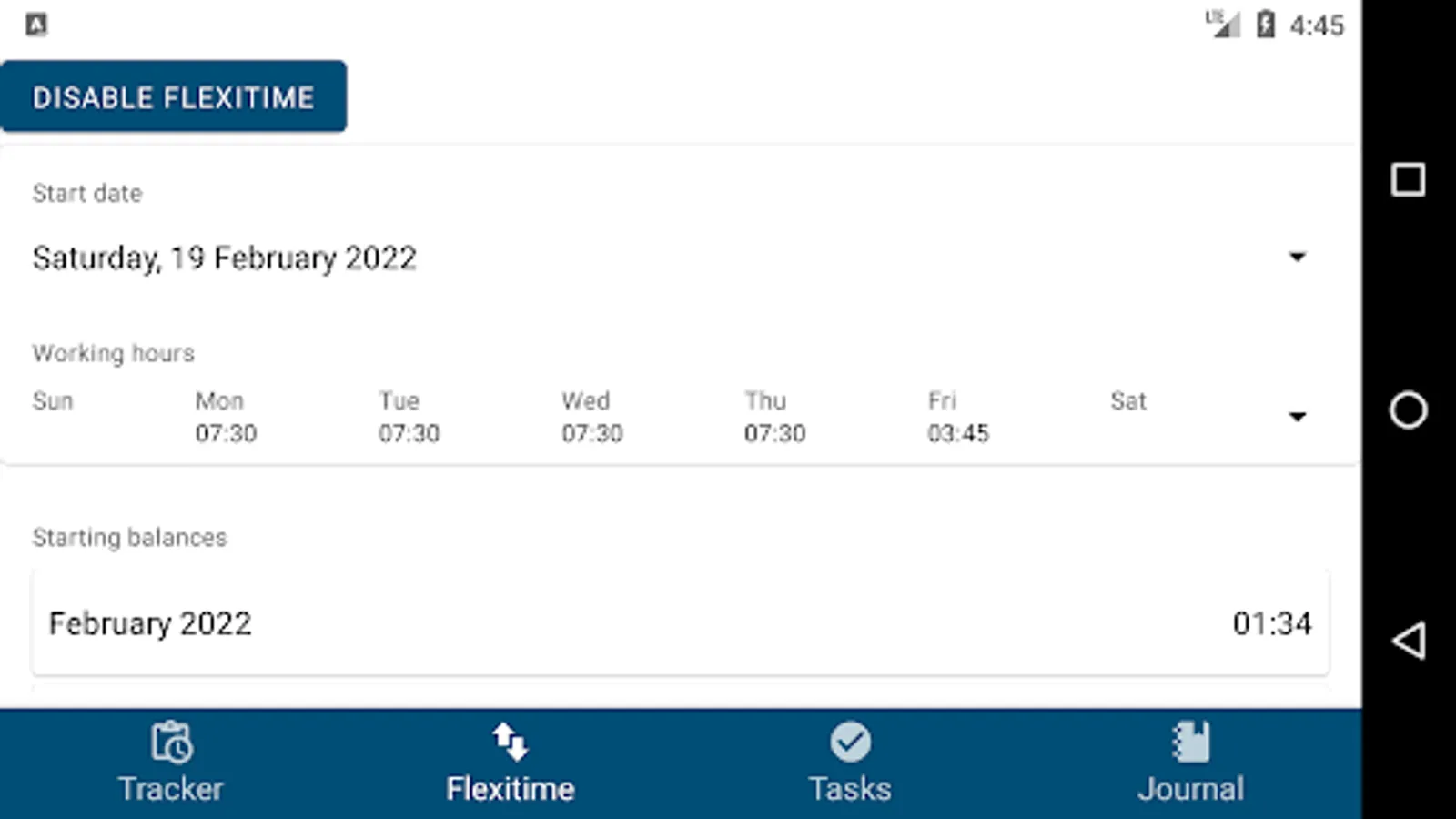Tap the signal strength status icon
1456x819 pixels.
tap(1223, 25)
